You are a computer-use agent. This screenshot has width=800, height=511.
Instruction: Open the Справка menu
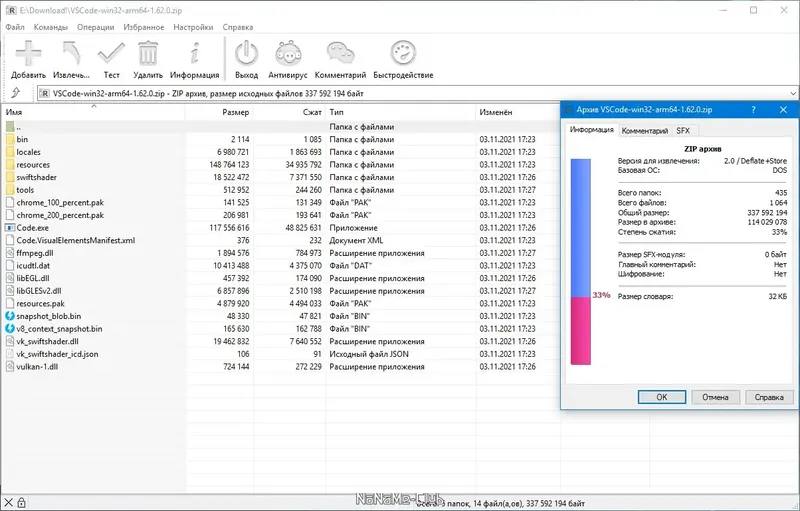238,27
